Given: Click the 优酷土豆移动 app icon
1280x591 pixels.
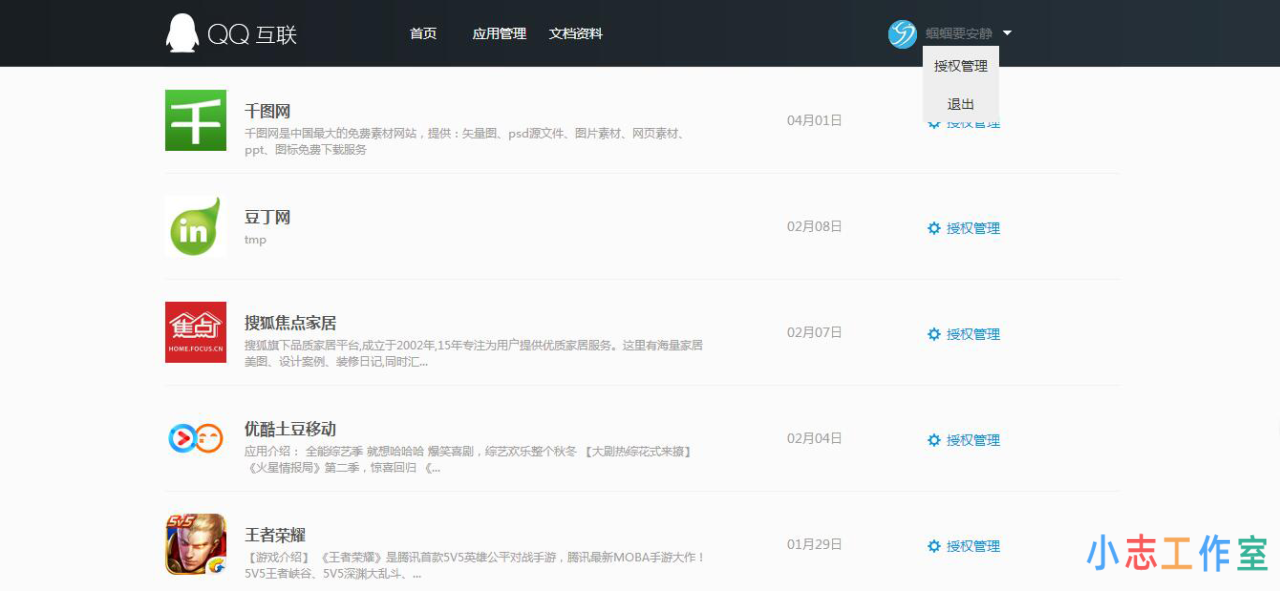Looking at the screenshot, I should click(195, 438).
